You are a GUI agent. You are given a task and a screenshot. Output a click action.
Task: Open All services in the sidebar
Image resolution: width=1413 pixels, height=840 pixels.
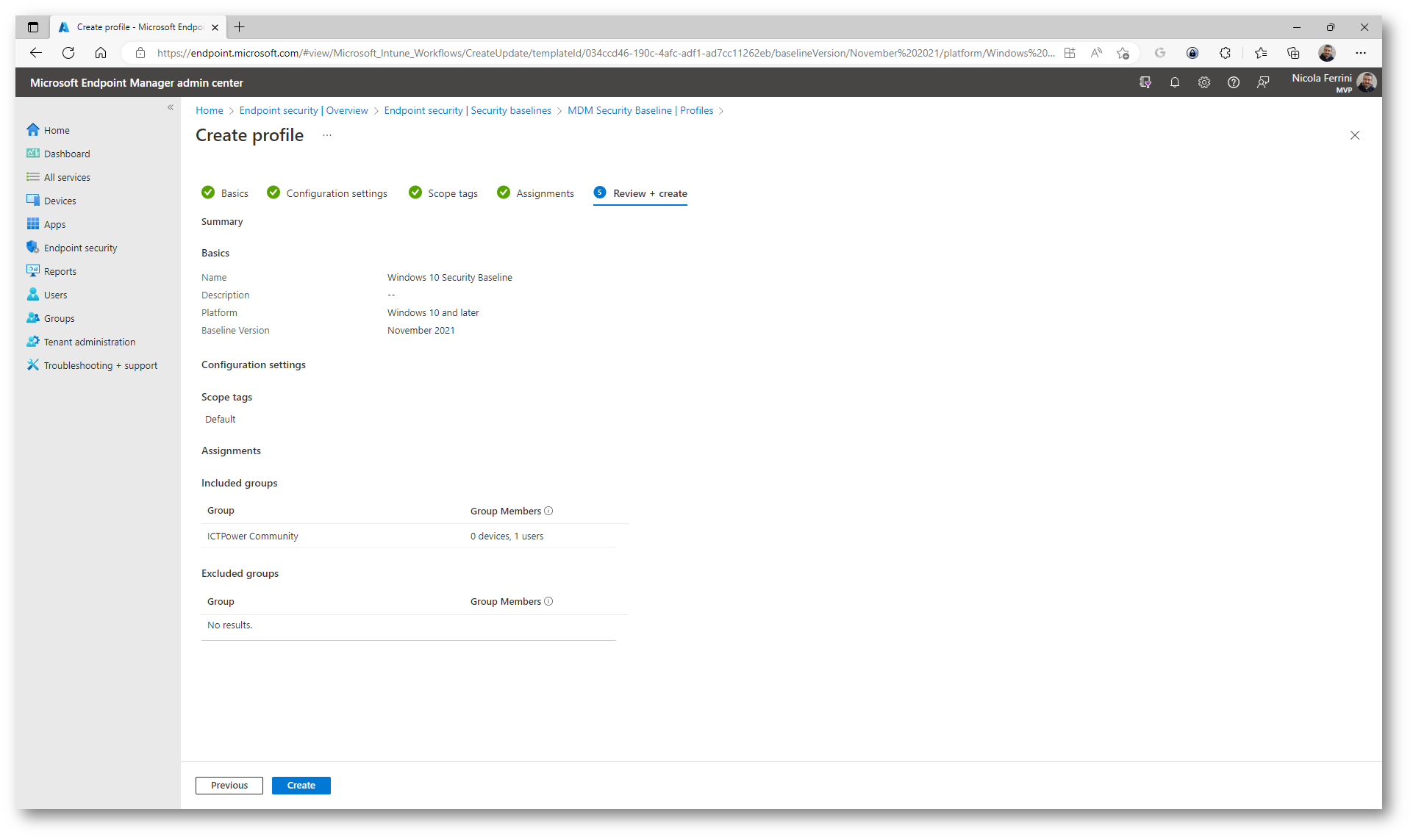click(67, 177)
